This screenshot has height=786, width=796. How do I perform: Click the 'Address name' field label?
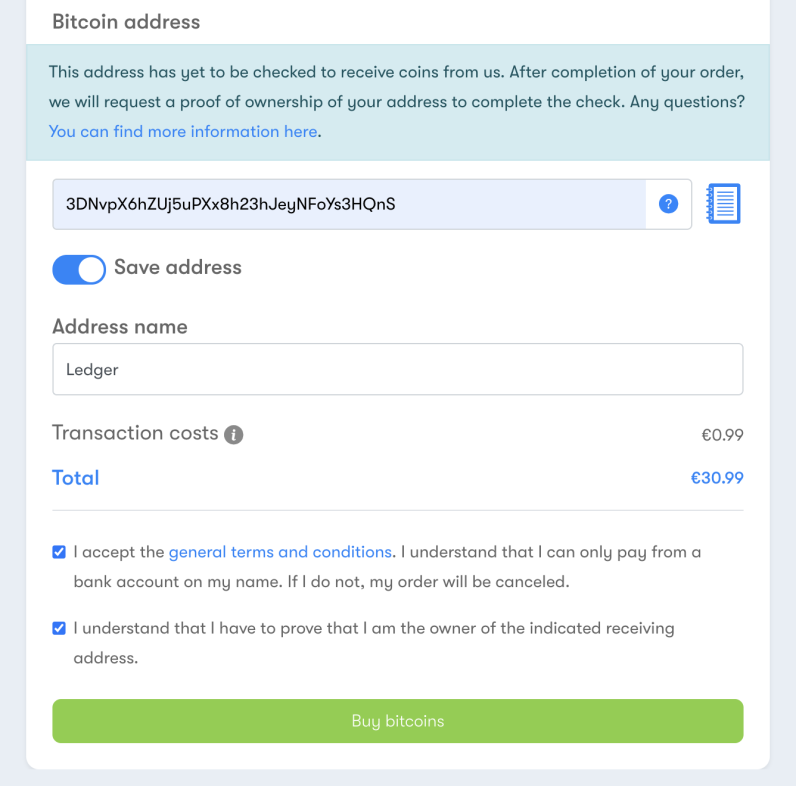(120, 327)
